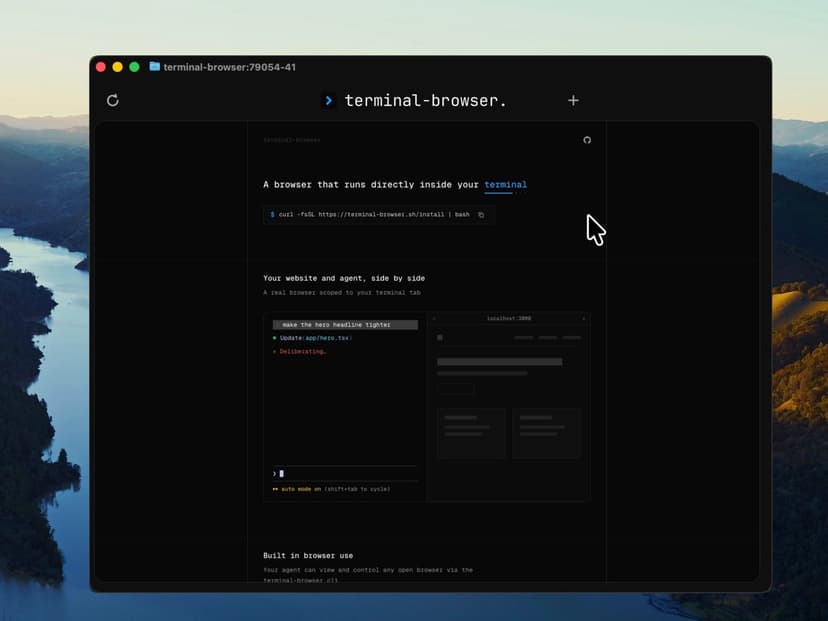Reload the page with the refresh icon
Screen dimensions: 828x621
click(x=112, y=100)
